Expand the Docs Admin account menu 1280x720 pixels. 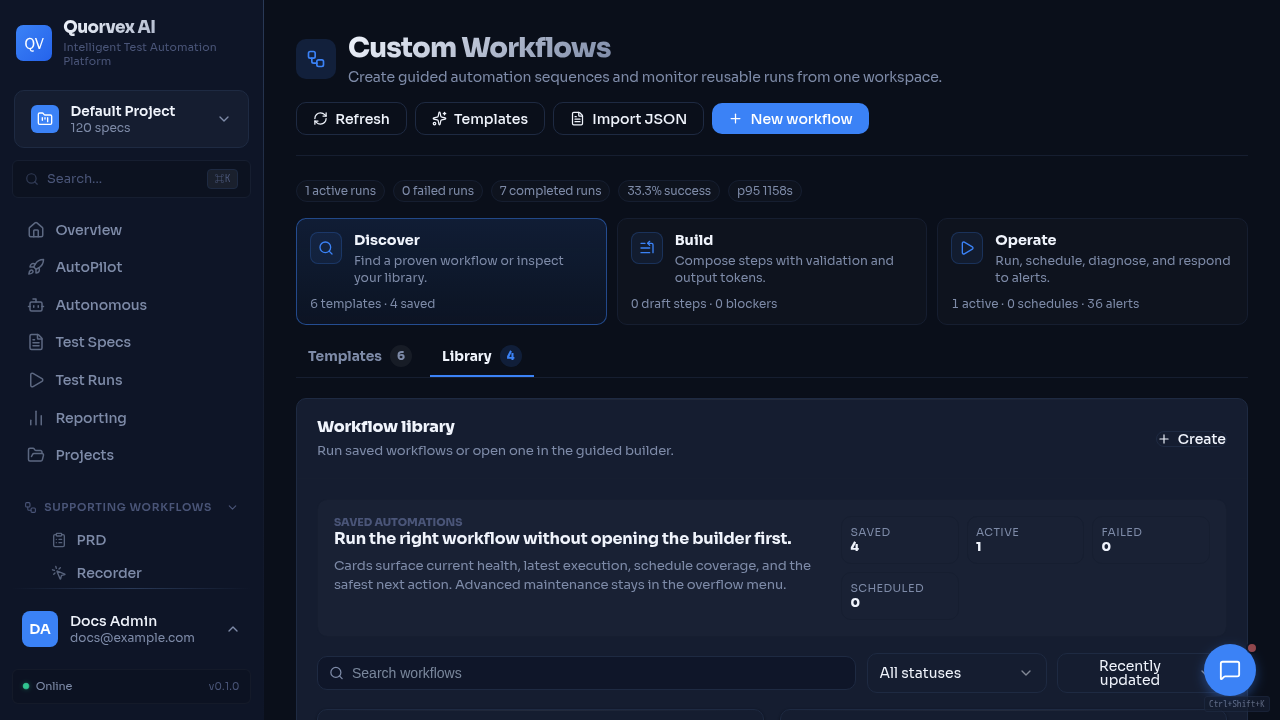(x=131, y=629)
